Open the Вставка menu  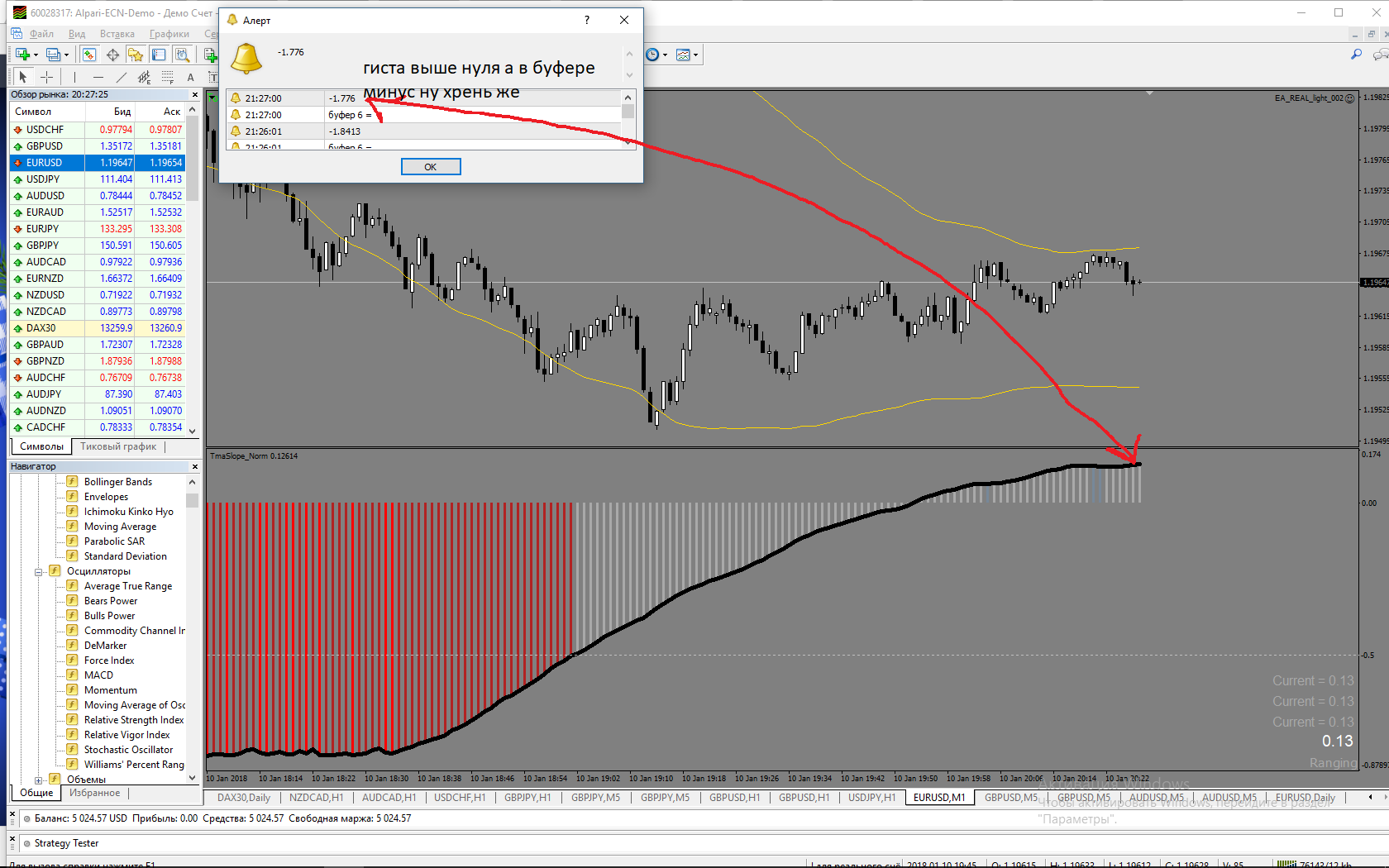117,34
